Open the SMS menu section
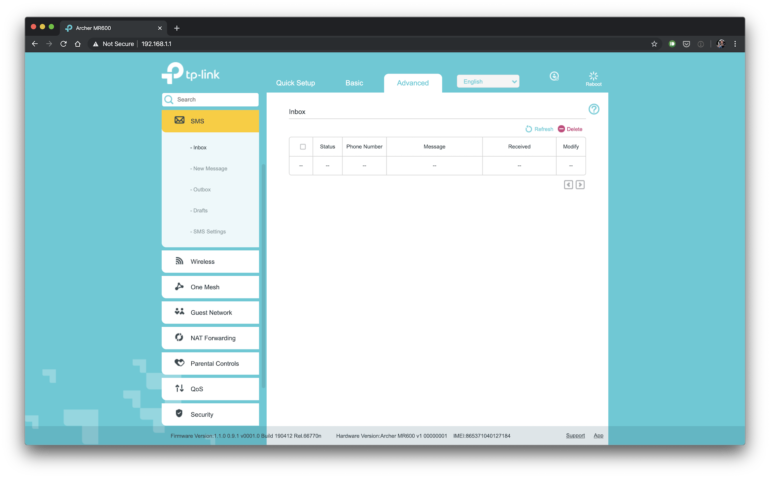770x478 pixels. (210, 121)
